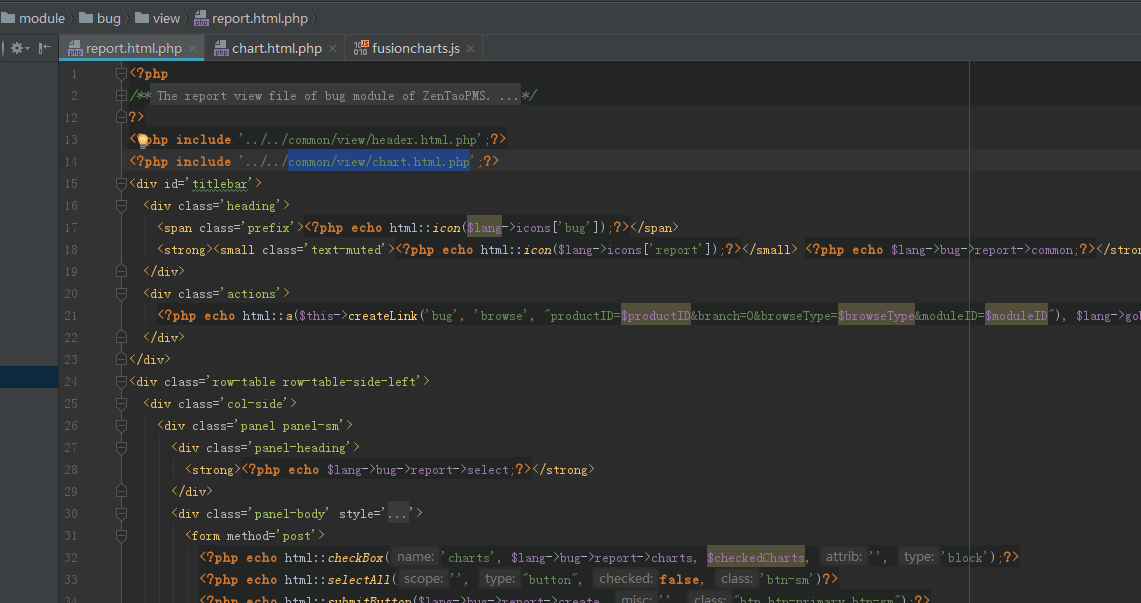
Task: Click line number 21 in the gutter
Action: coord(70,316)
